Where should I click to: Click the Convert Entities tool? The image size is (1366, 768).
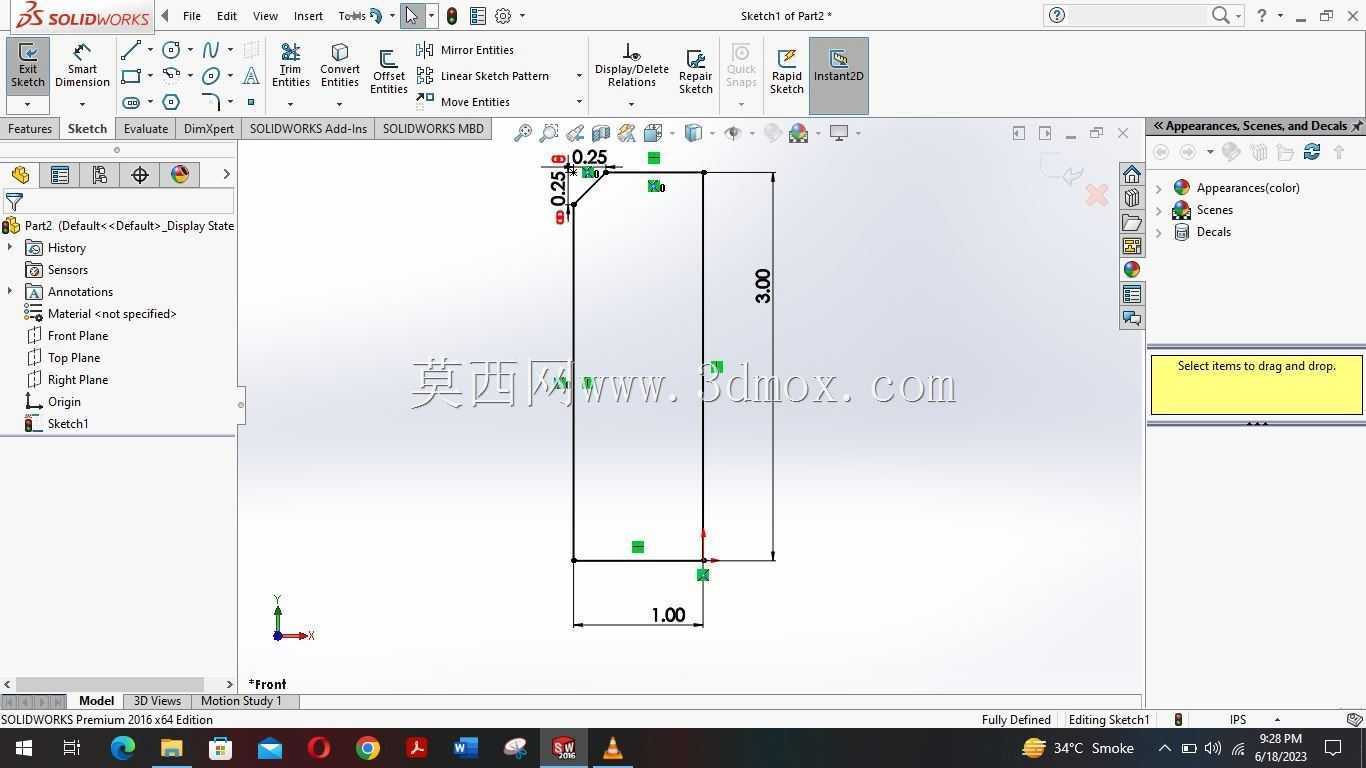pyautogui.click(x=340, y=66)
